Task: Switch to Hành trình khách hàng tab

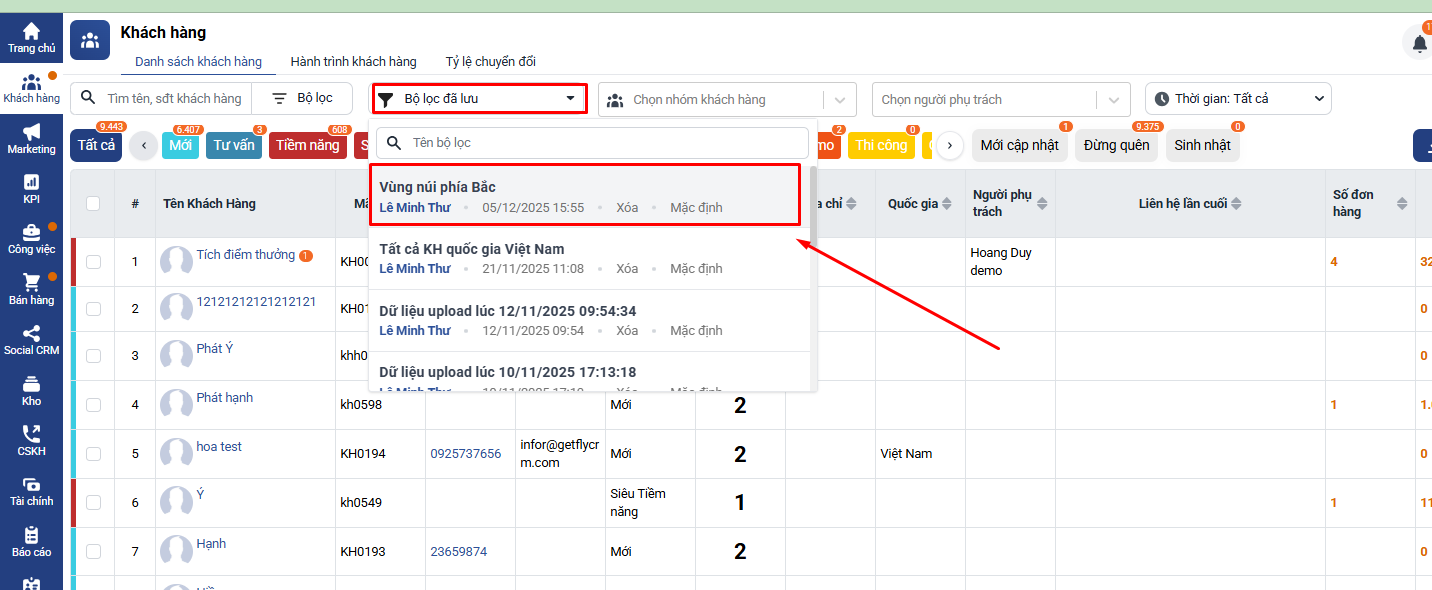Action: click(353, 62)
